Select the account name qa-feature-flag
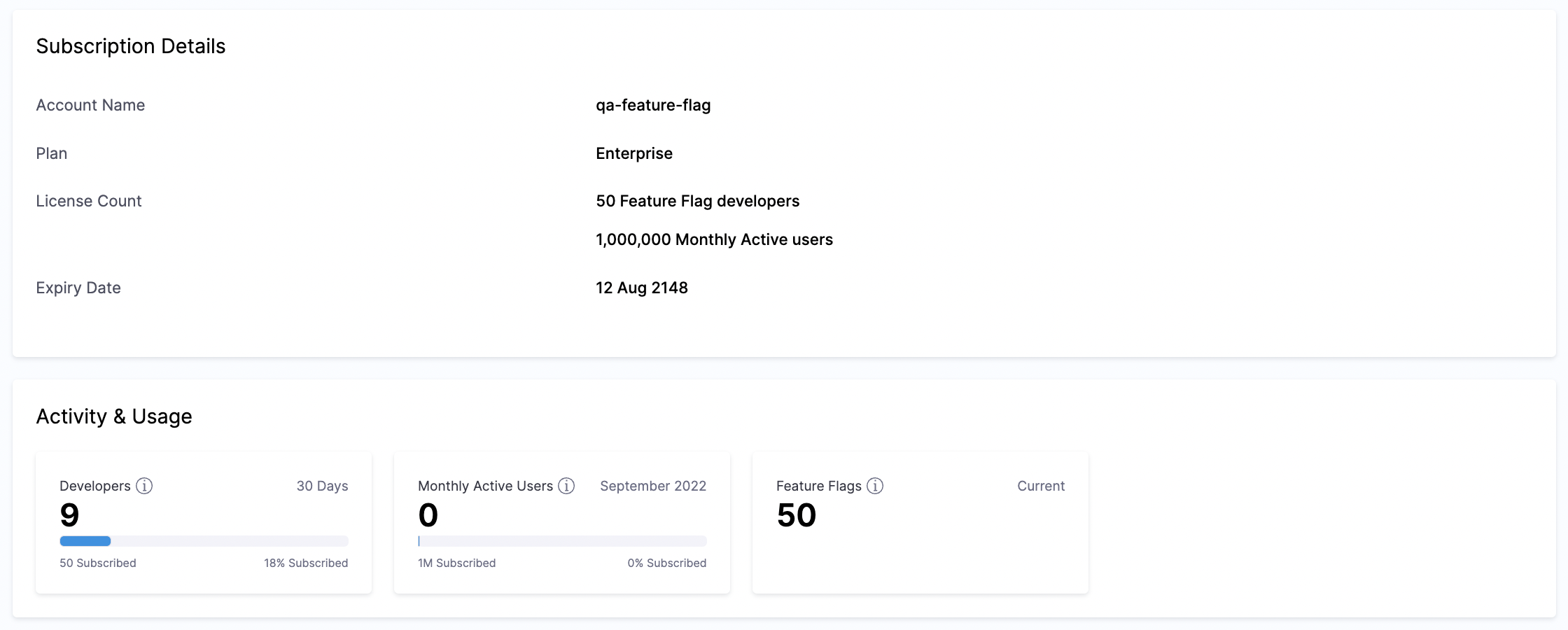 [652, 105]
